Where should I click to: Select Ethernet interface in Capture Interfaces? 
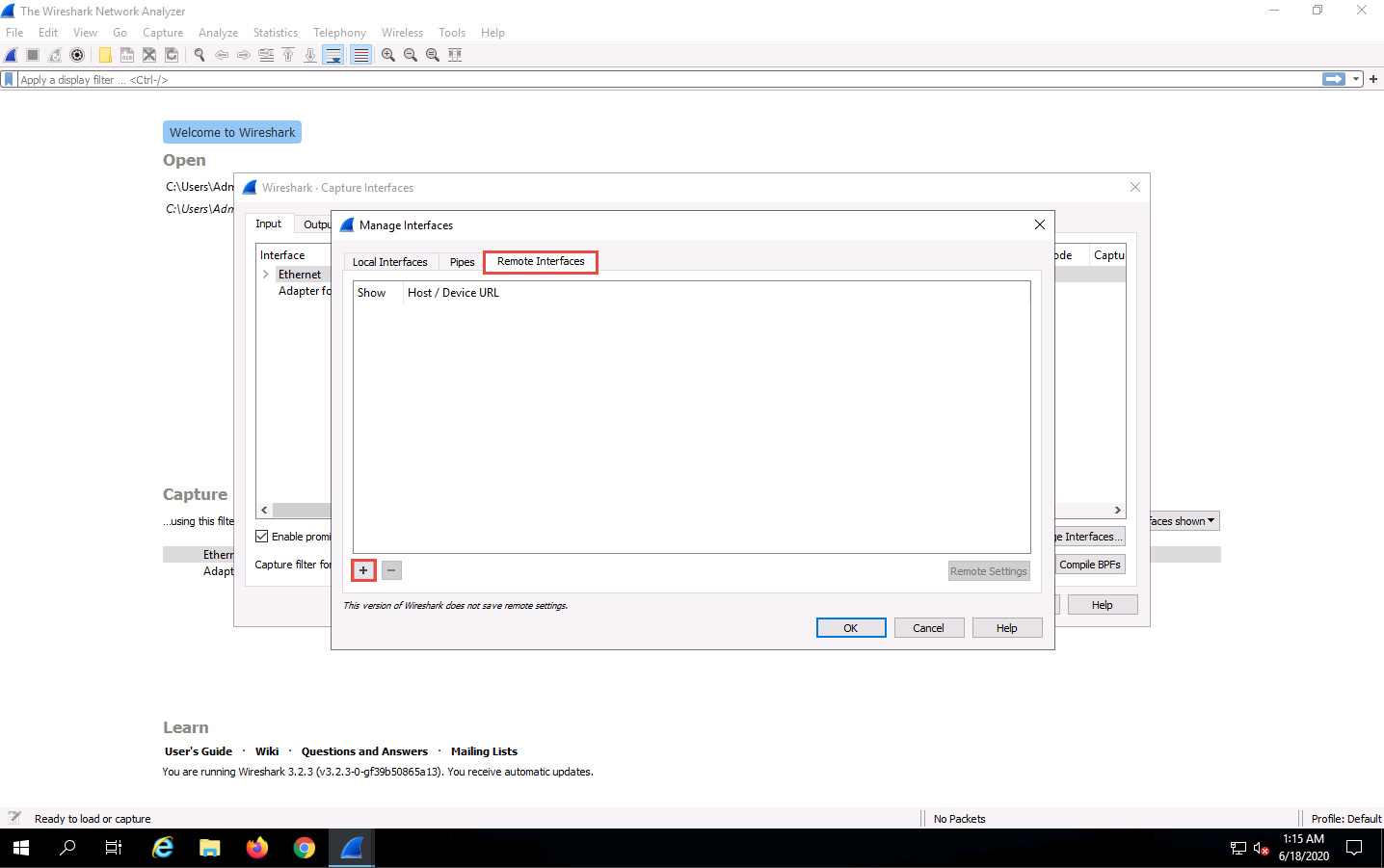[x=300, y=275]
